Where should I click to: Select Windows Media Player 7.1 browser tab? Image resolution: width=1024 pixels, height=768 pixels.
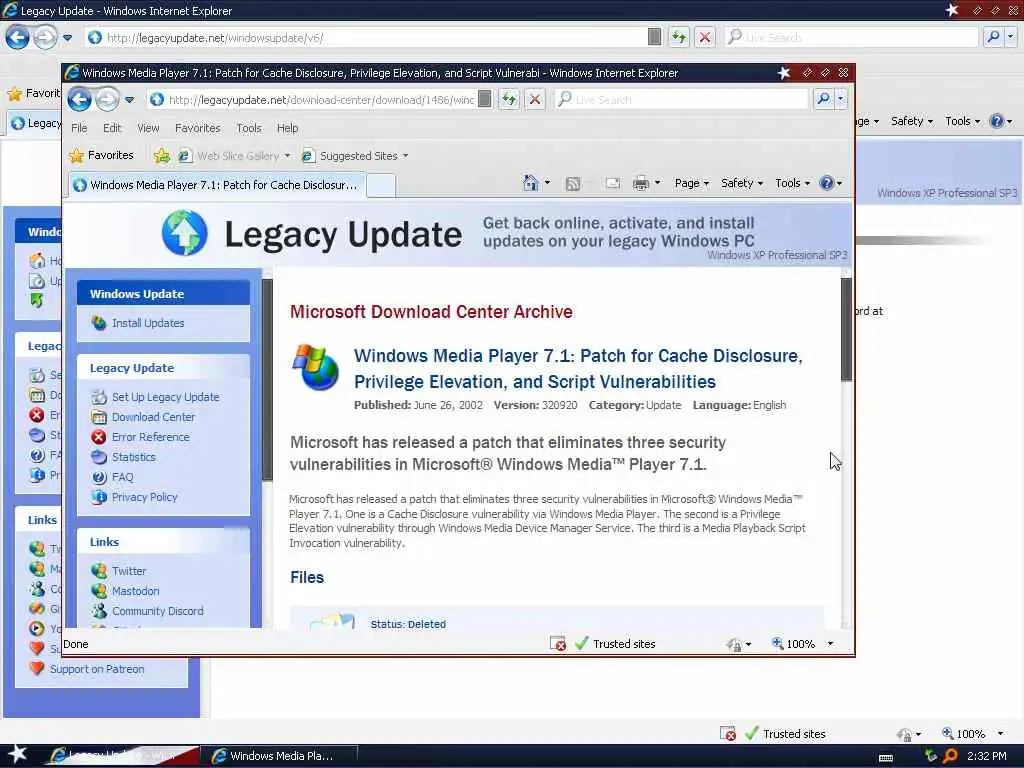(216, 185)
